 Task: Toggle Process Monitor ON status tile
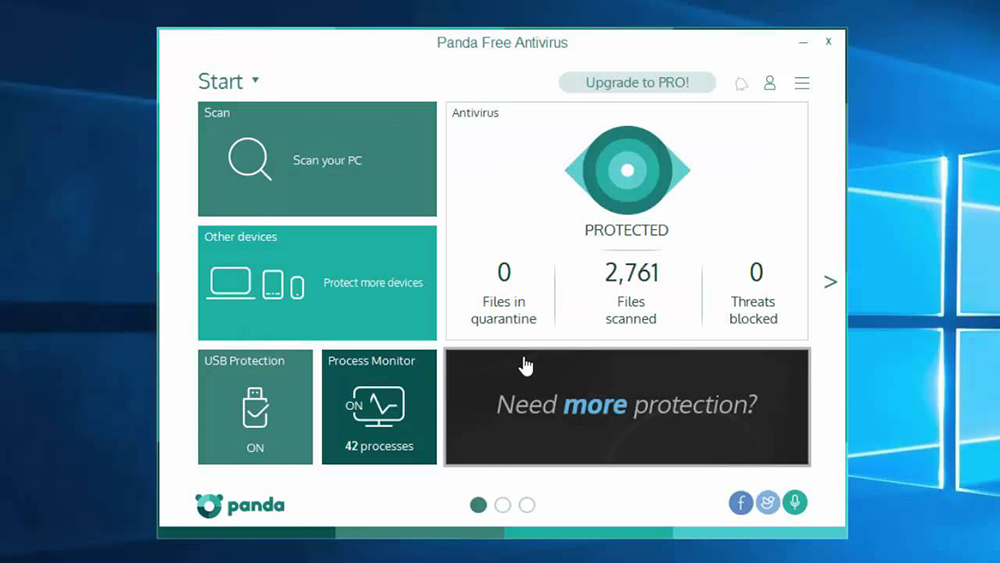coord(379,407)
